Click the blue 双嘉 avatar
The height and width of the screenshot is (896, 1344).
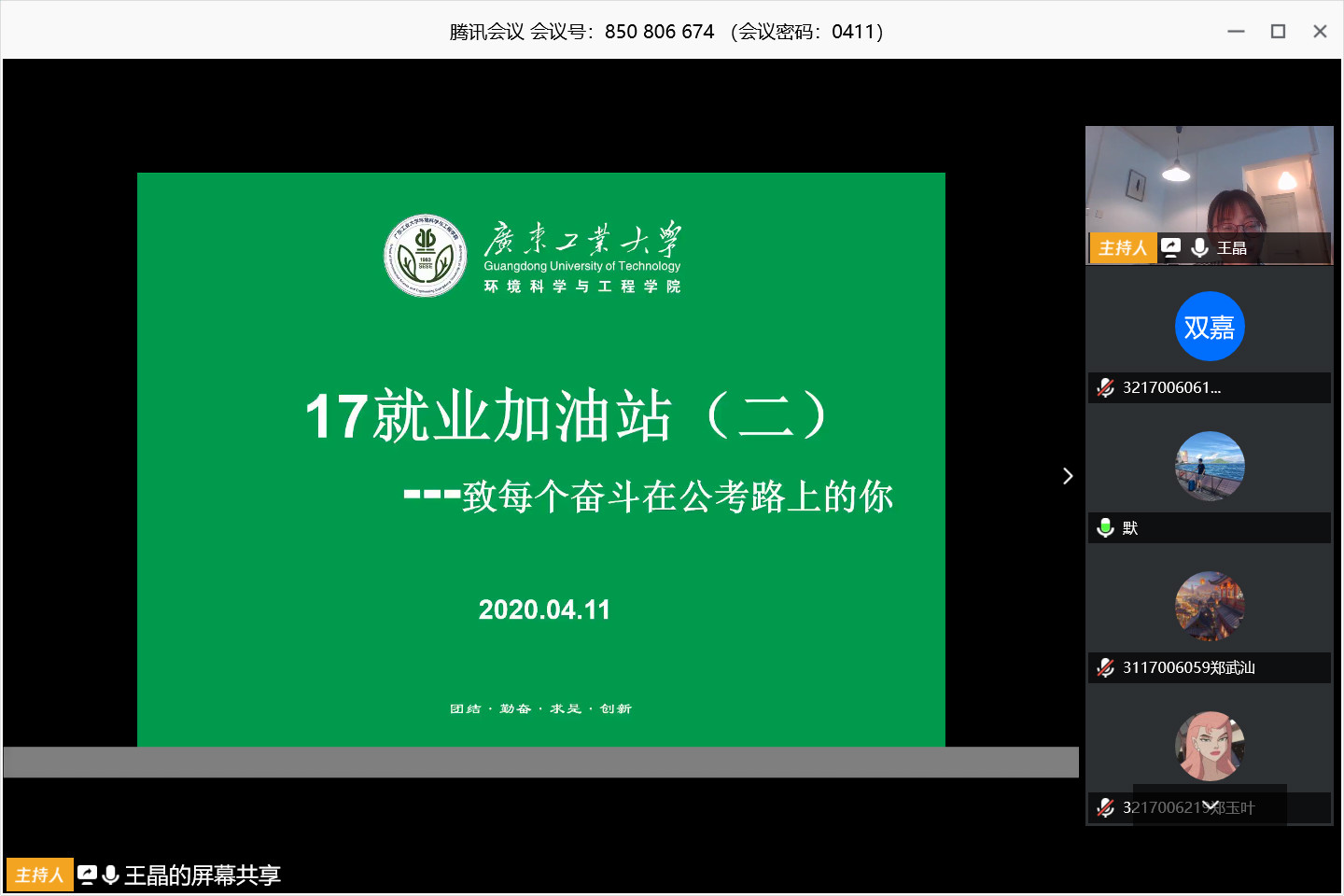point(1210,327)
